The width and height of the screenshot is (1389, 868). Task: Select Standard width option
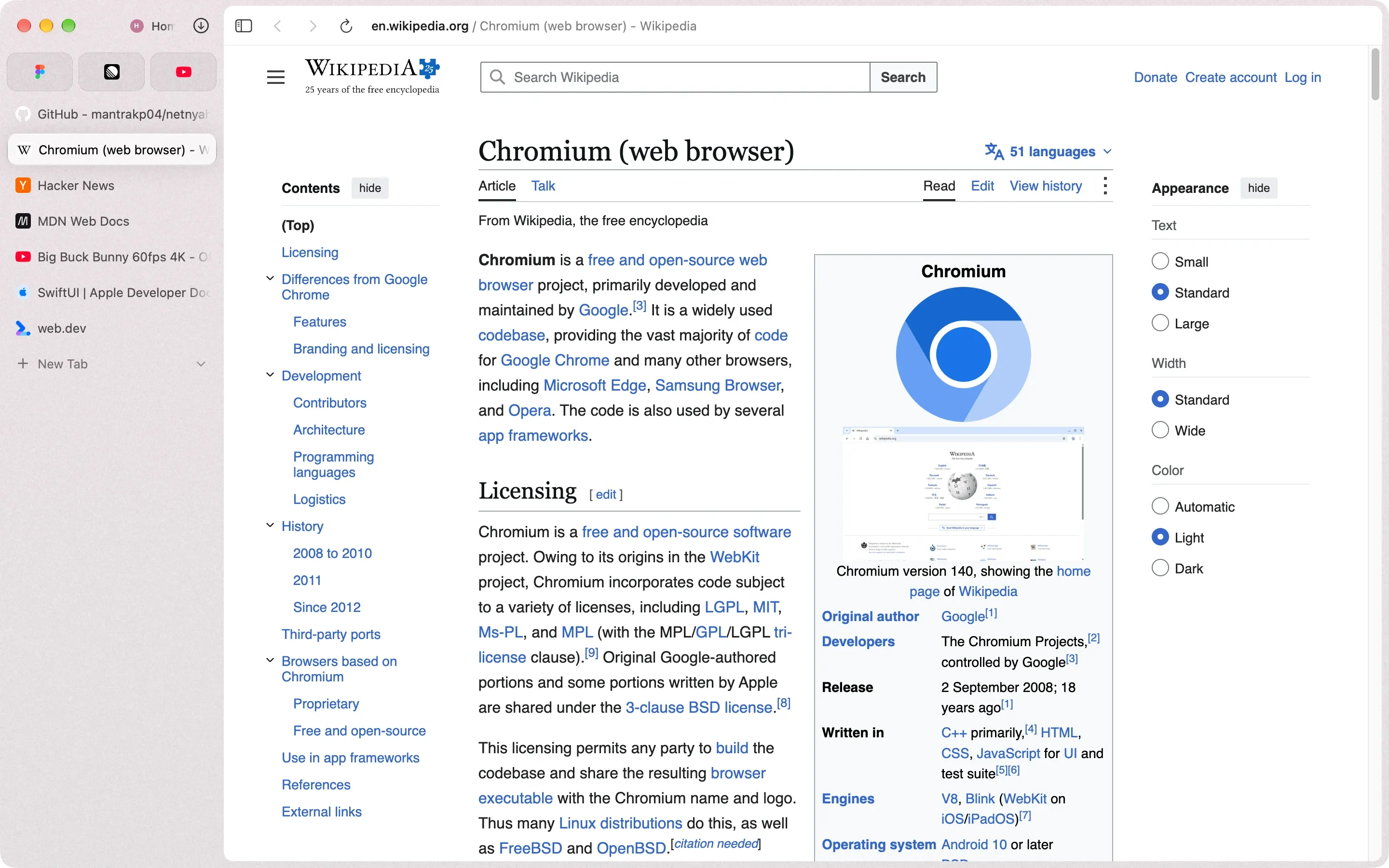click(1160, 399)
